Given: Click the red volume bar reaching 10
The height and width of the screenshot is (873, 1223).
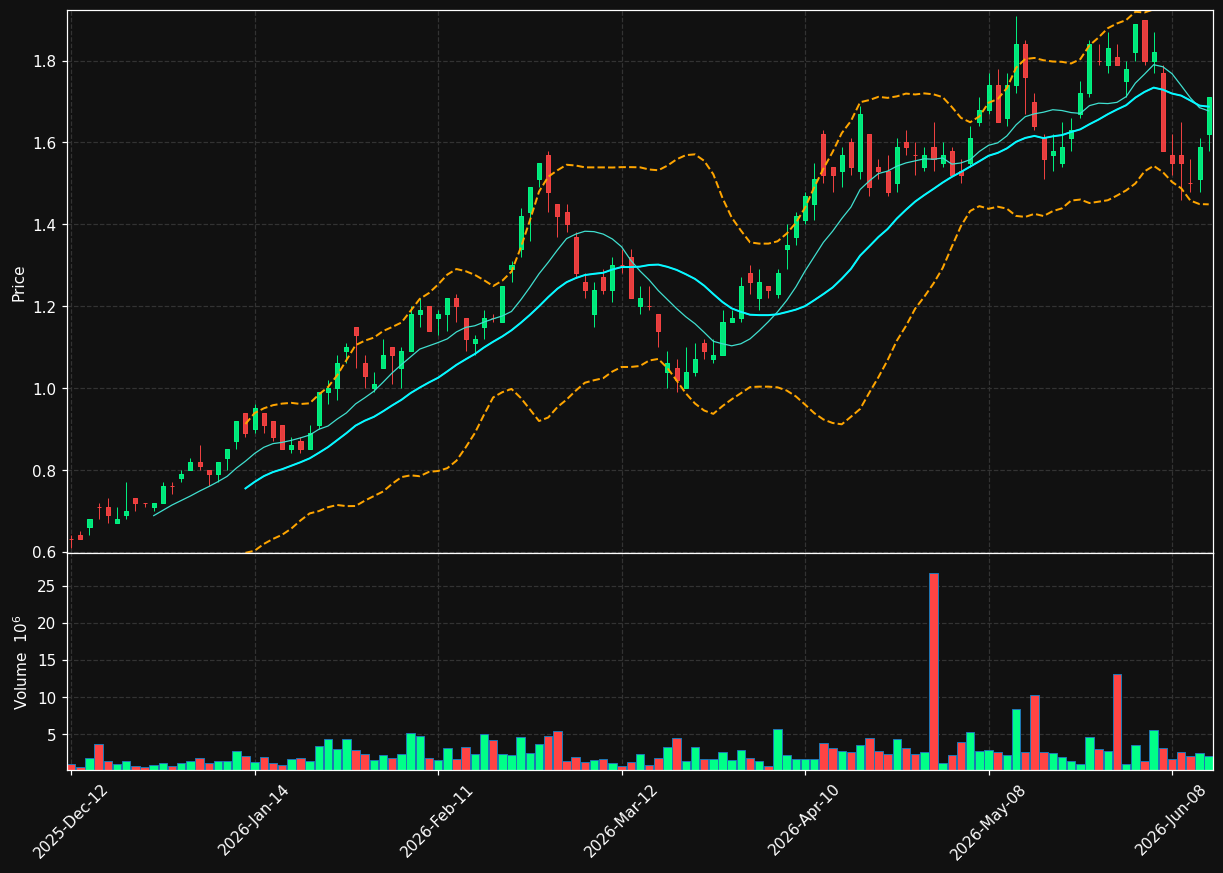Looking at the screenshot, I should 1035,732.
